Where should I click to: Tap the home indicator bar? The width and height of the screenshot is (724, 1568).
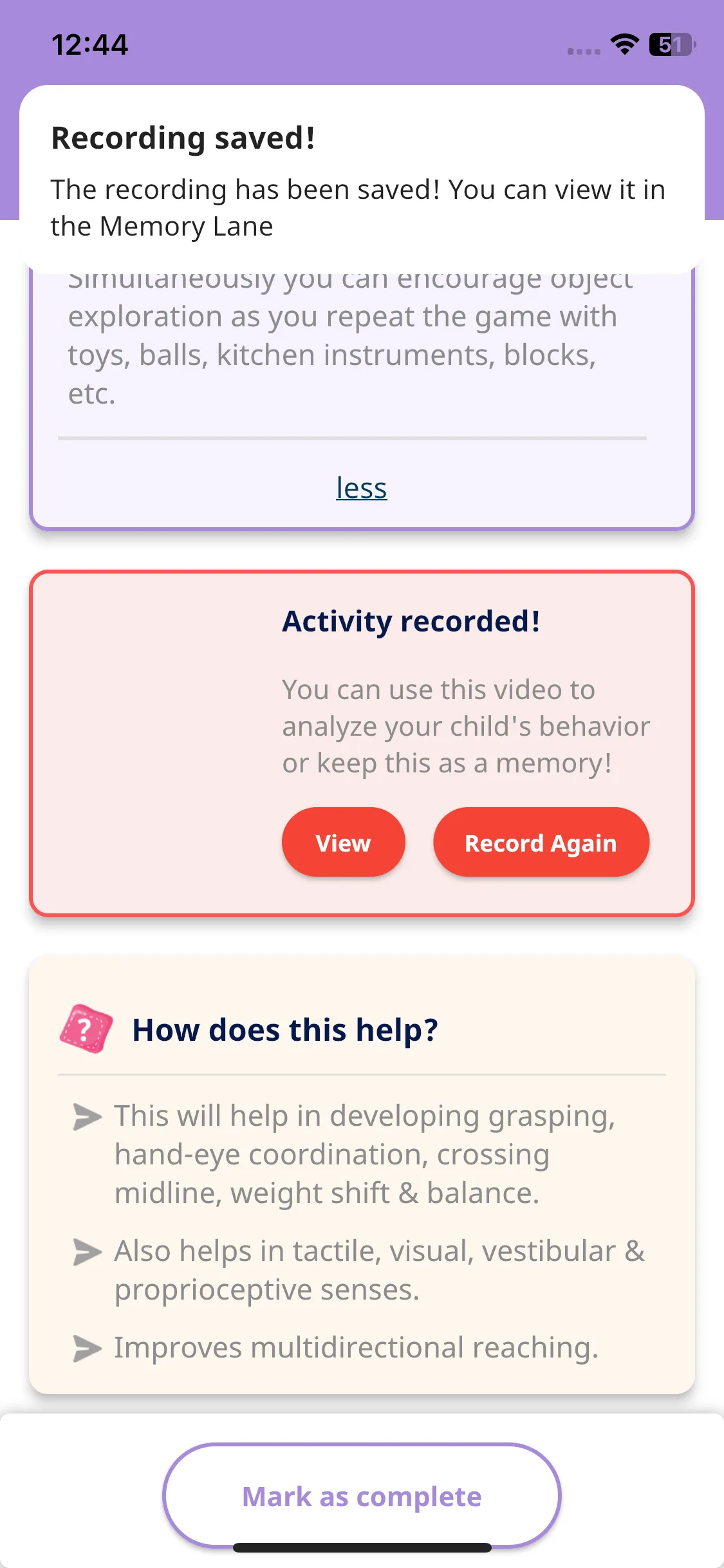tap(362, 1547)
